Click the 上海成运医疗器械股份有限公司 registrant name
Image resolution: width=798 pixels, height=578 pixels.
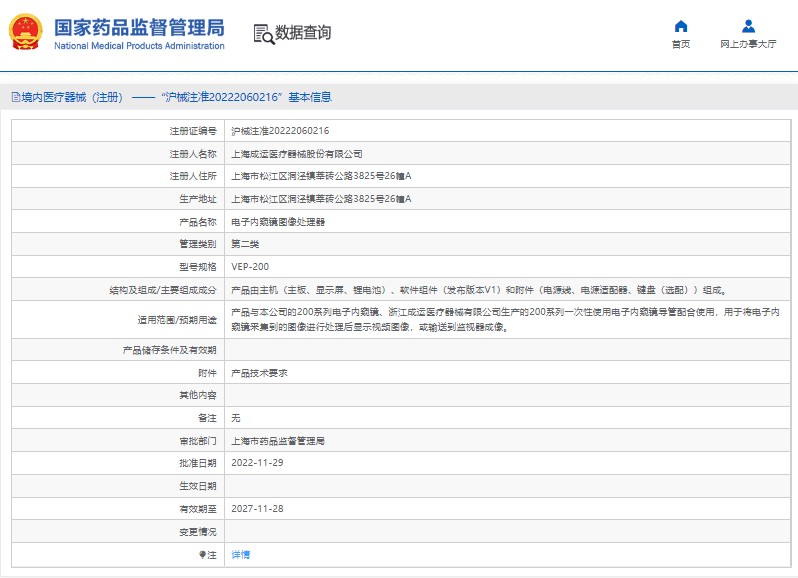point(297,154)
